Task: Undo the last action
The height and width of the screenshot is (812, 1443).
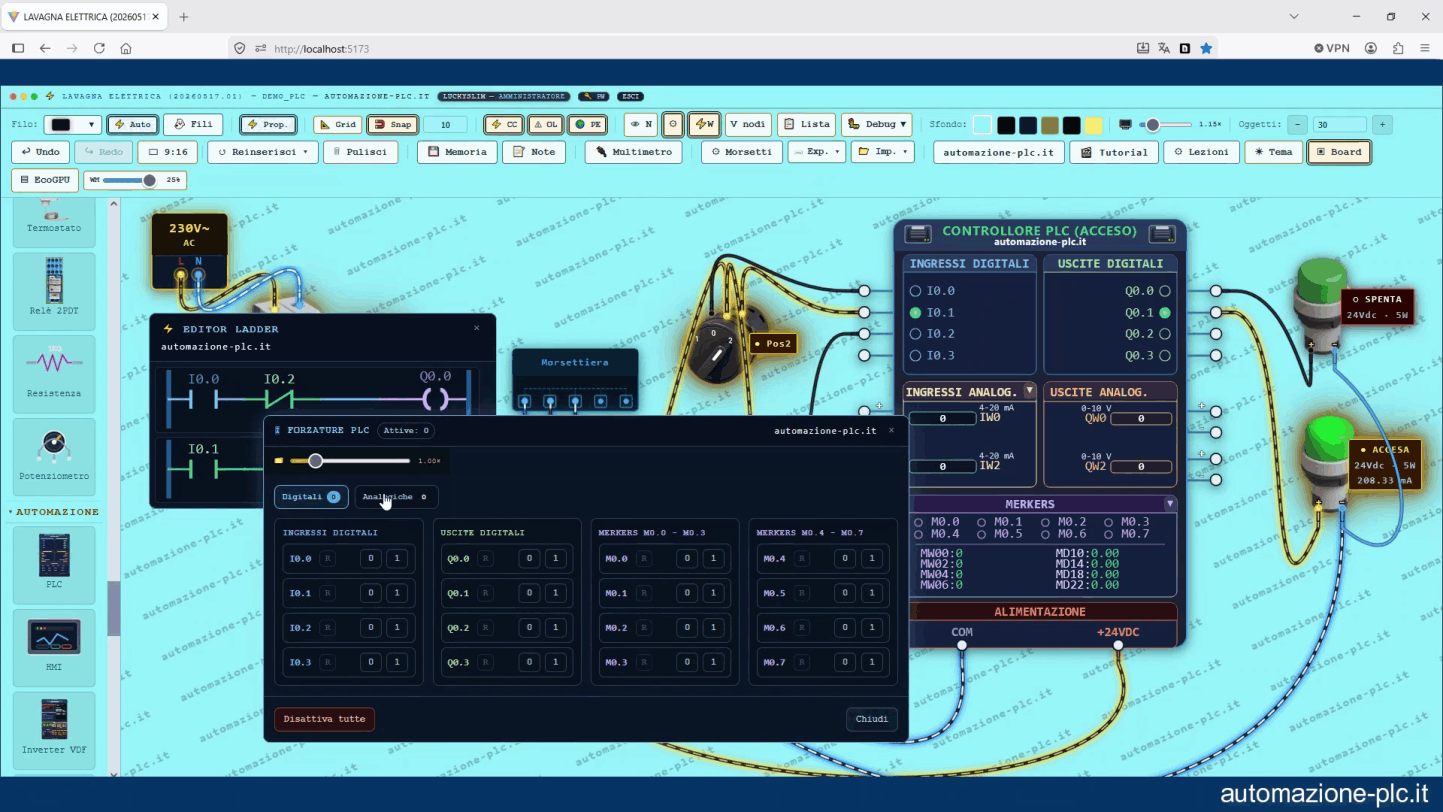Action: point(40,152)
